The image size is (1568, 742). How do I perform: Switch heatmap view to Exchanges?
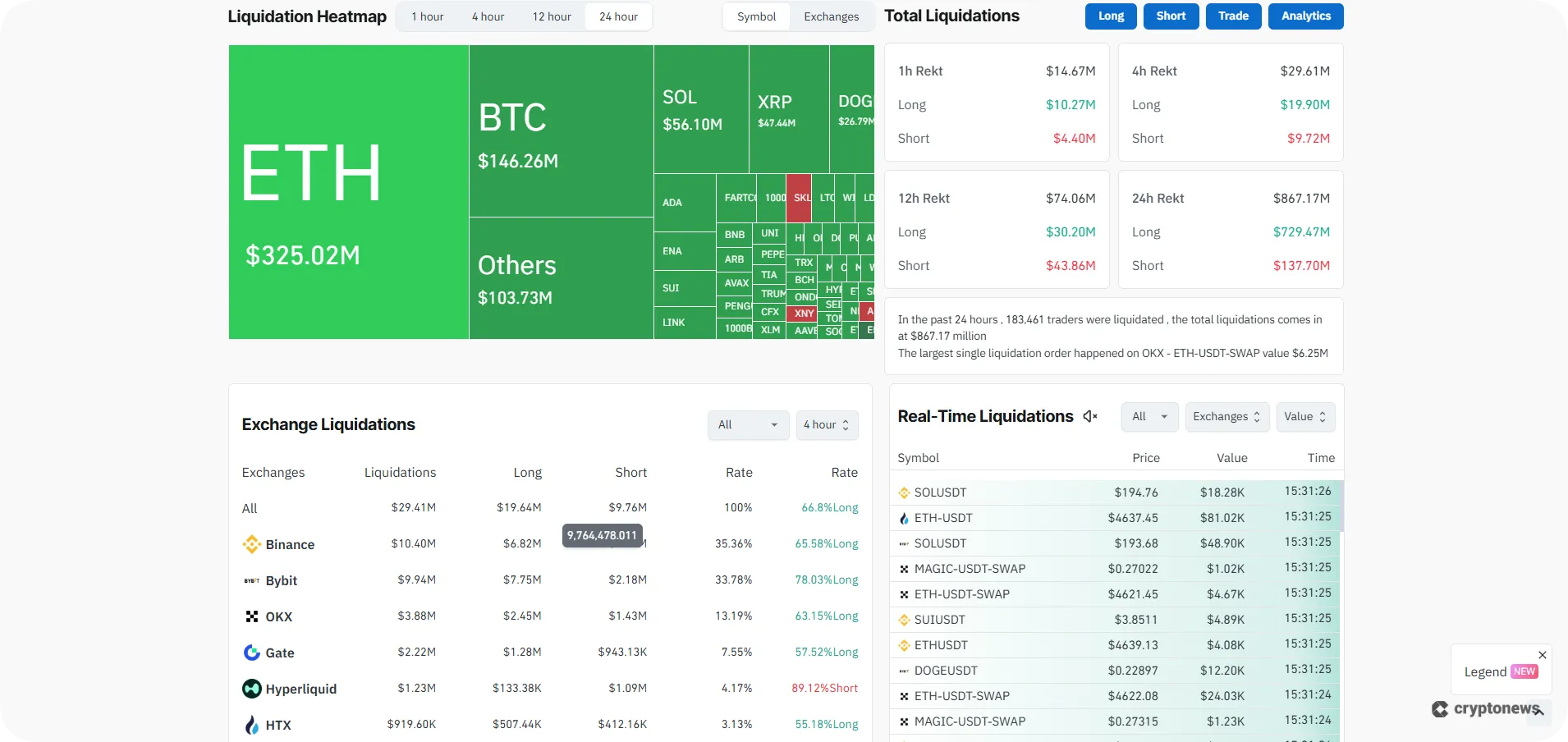(x=830, y=16)
